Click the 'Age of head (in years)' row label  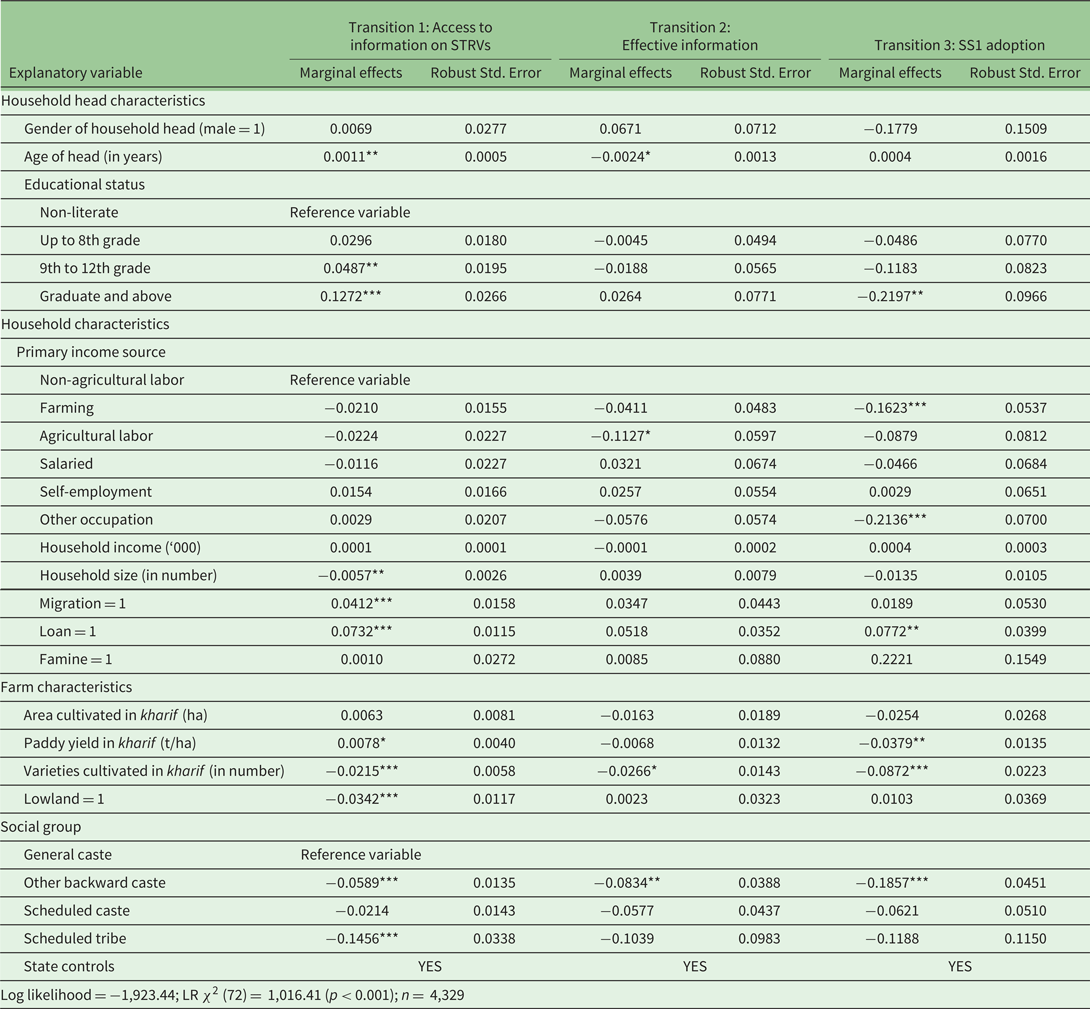[93, 156]
